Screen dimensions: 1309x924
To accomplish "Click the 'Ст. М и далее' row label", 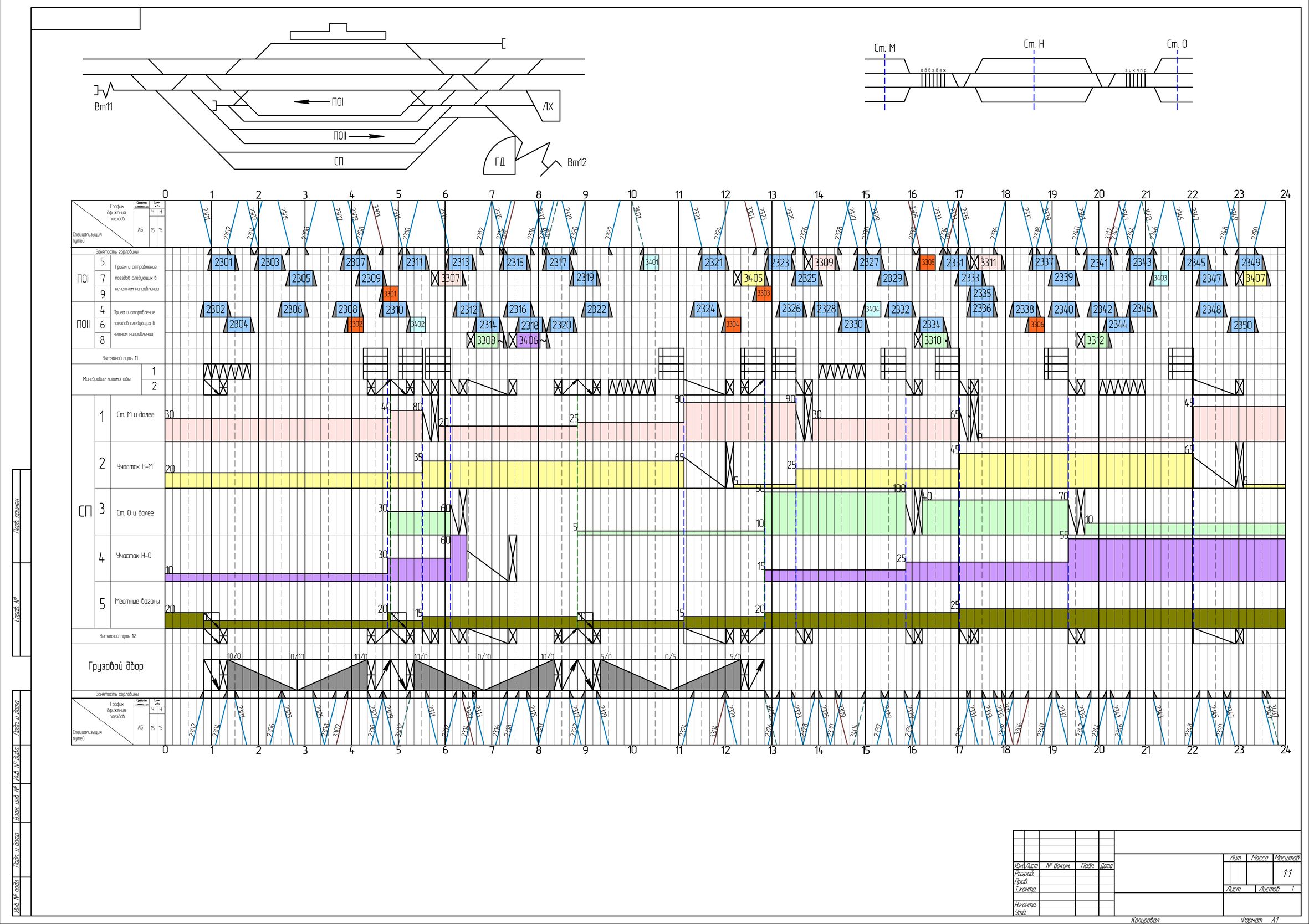I will (x=135, y=414).
